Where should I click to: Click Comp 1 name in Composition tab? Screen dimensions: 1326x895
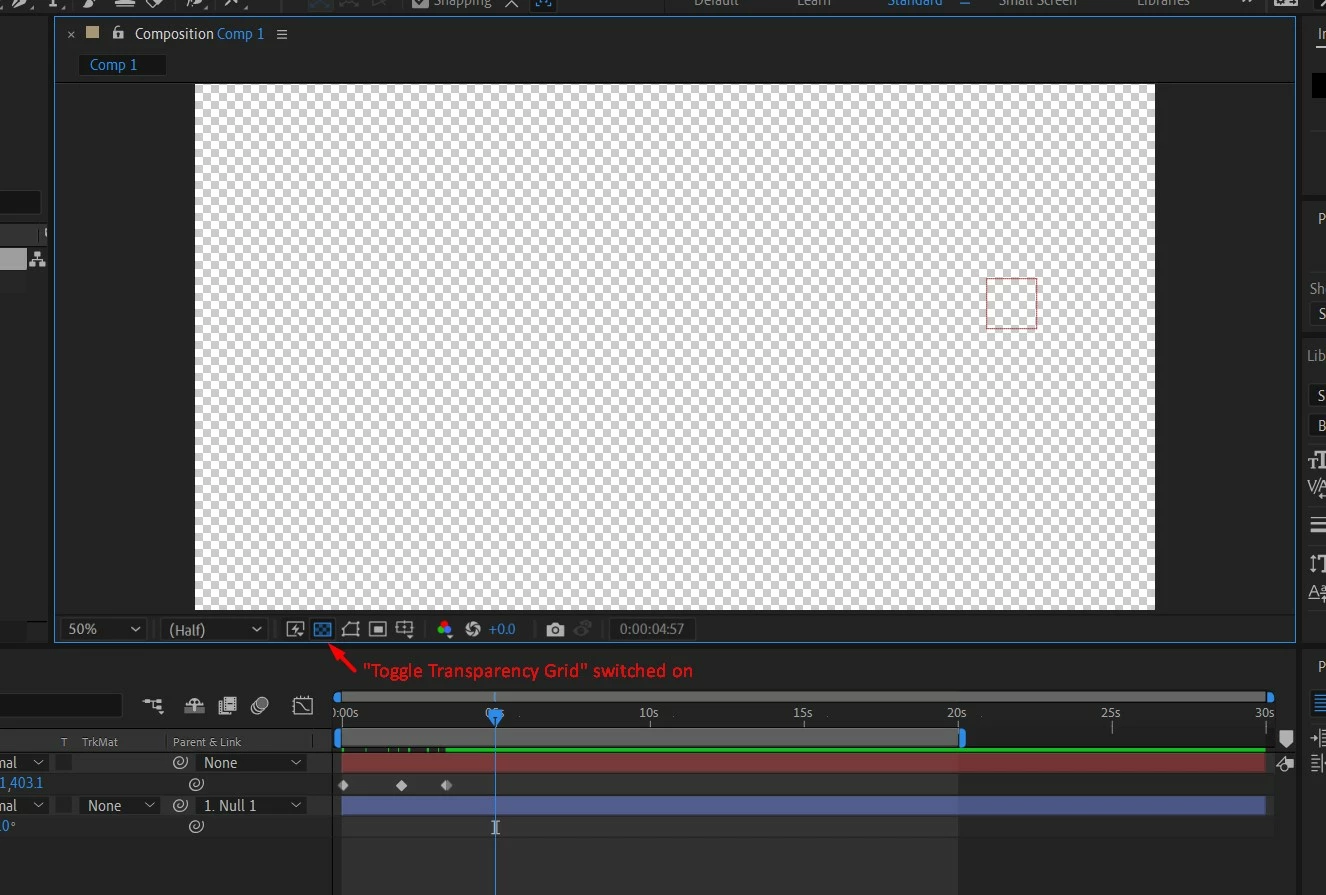pos(241,34)
